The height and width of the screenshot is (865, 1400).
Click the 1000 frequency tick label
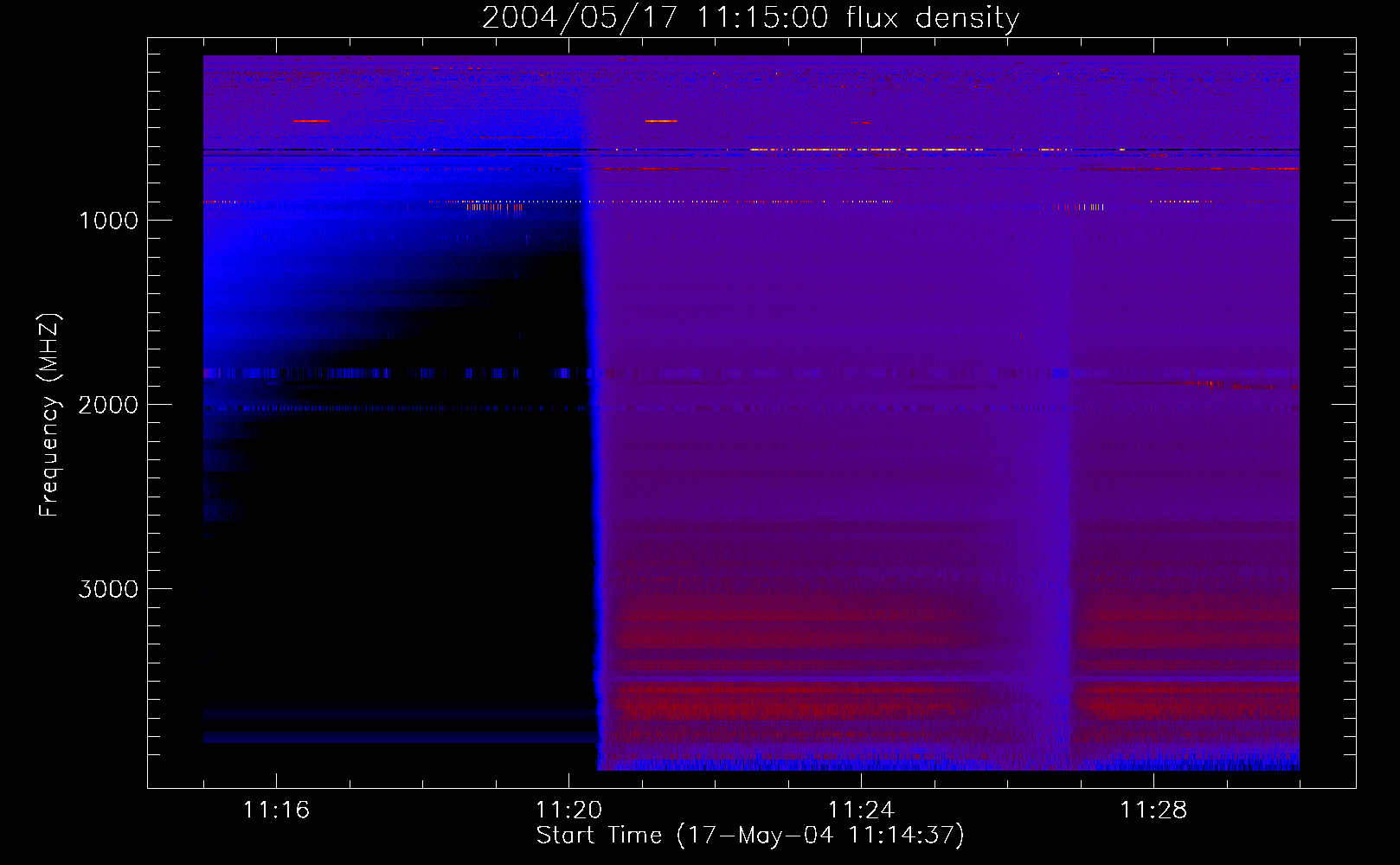pos(108,221)
